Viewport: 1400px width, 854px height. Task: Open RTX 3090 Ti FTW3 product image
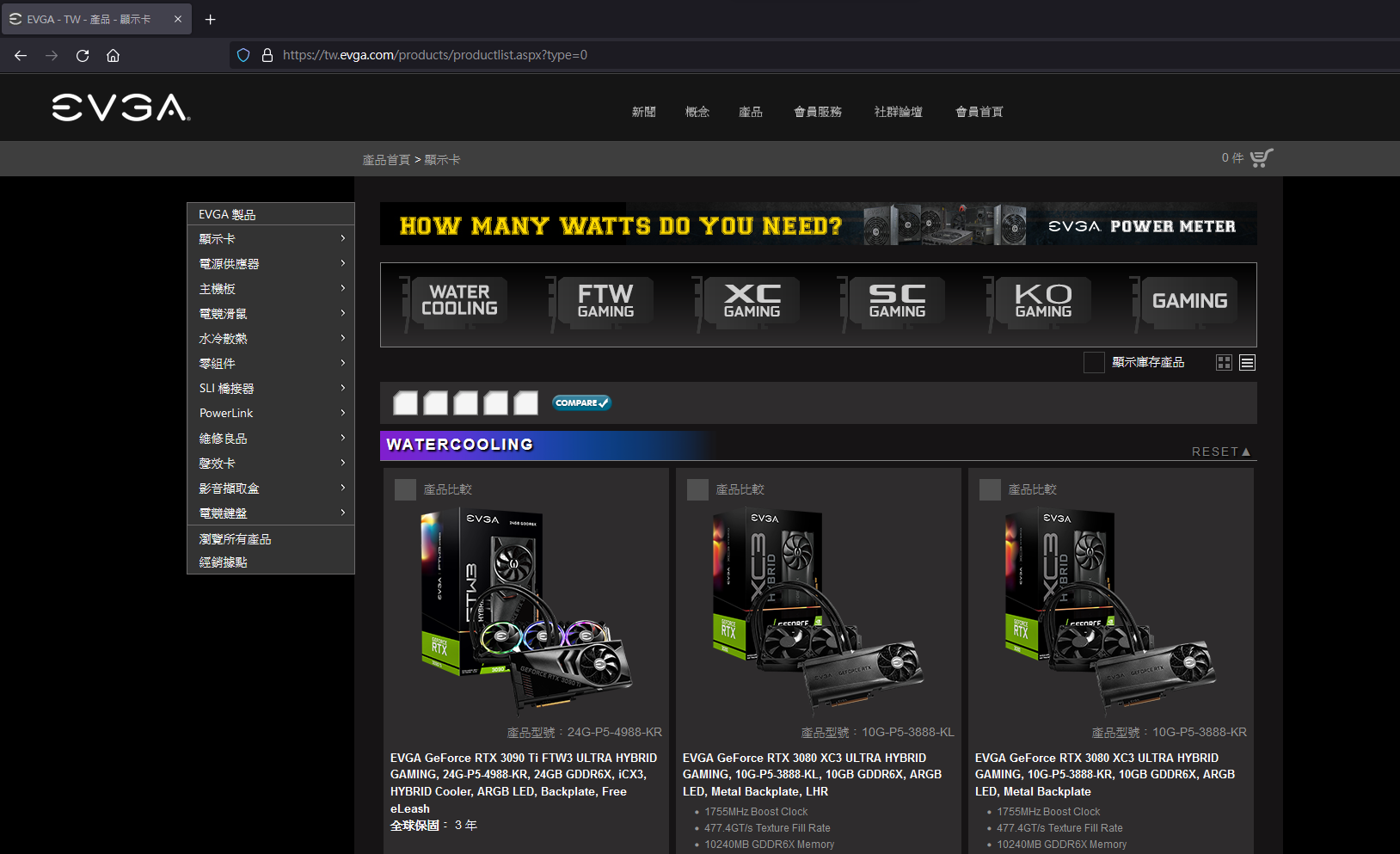pos(525,611)
